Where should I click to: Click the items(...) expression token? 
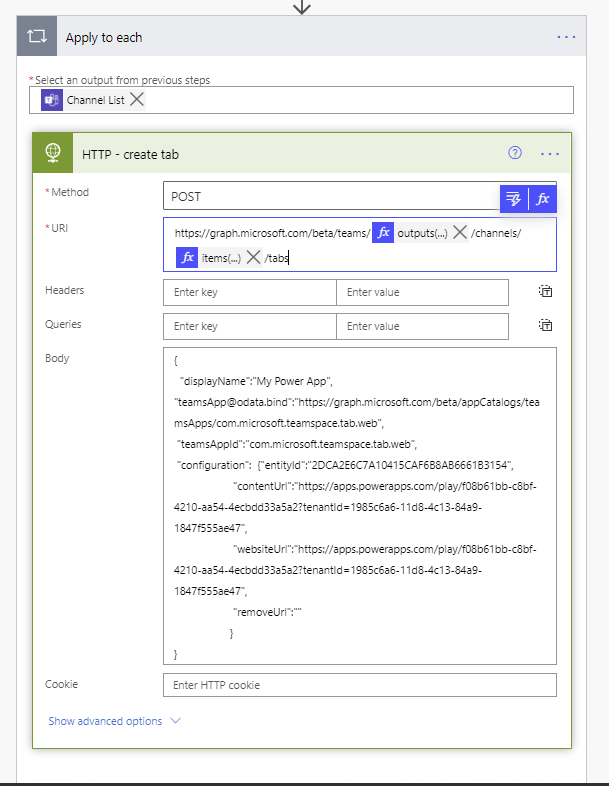coord(221,258)
